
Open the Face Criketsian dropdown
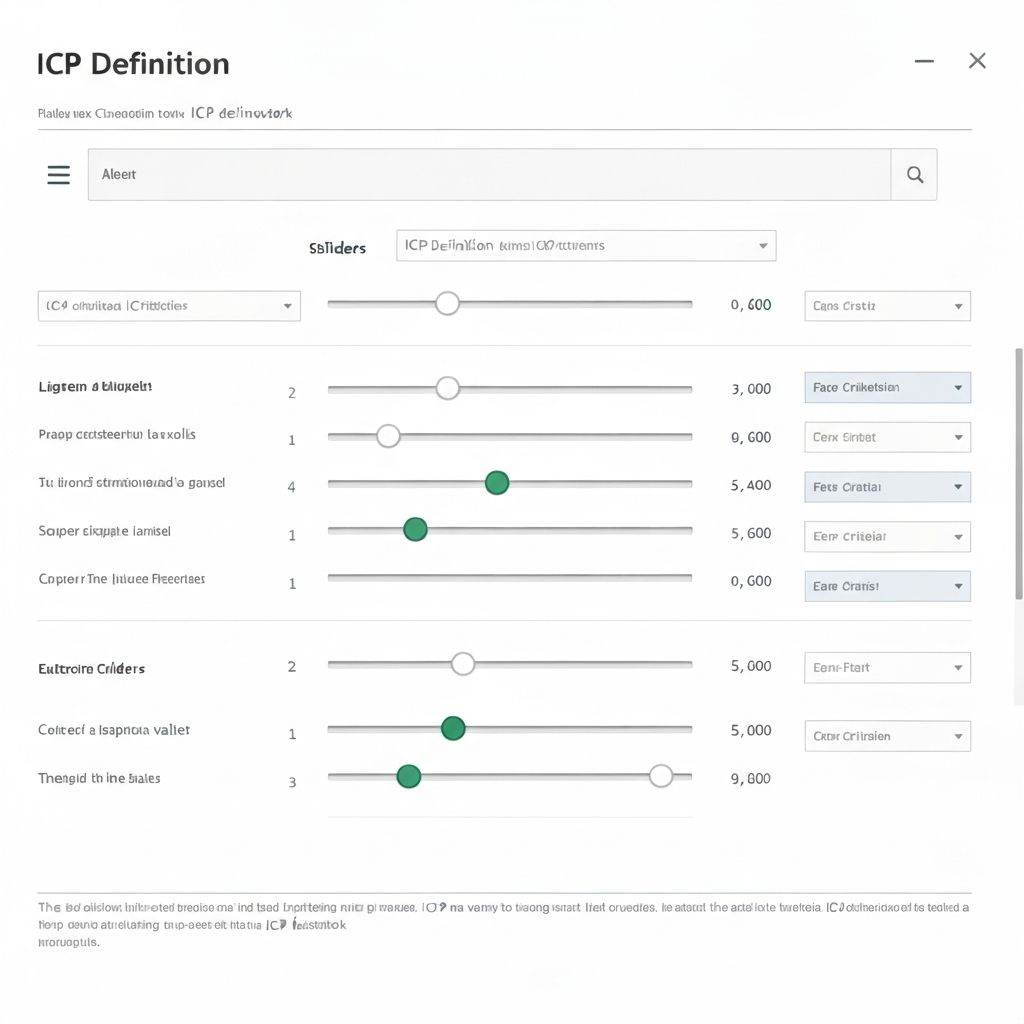click(x=887, y=388)
